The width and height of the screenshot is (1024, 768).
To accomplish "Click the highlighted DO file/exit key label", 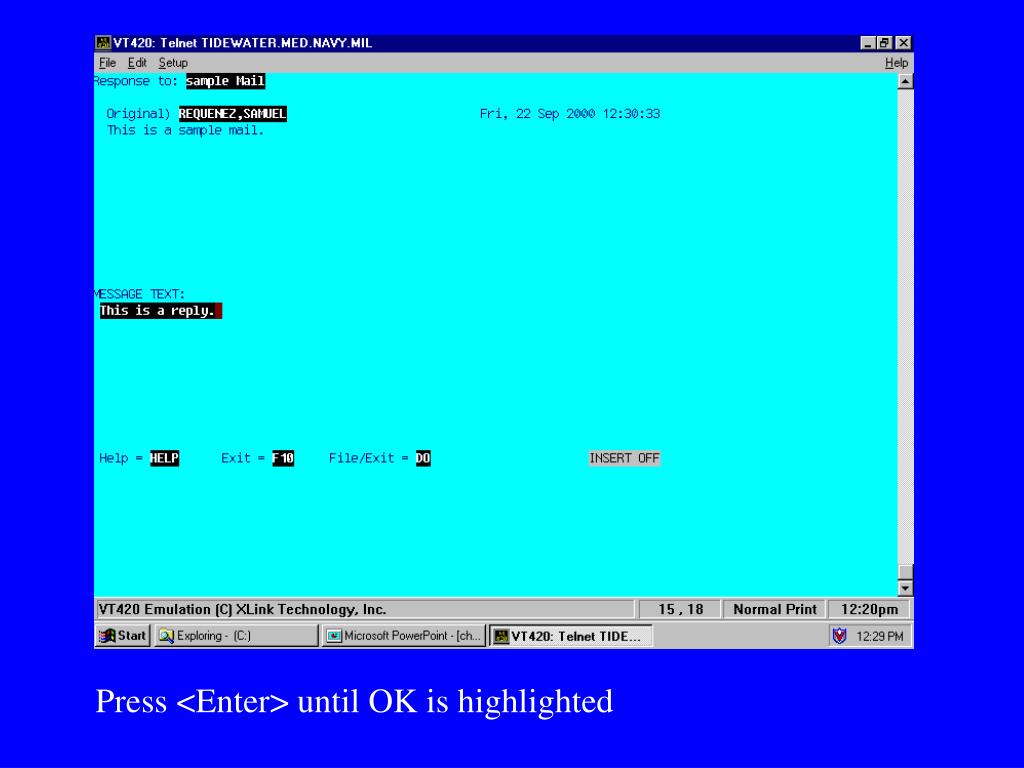I will pyautogui.click(x=423, y=458).
